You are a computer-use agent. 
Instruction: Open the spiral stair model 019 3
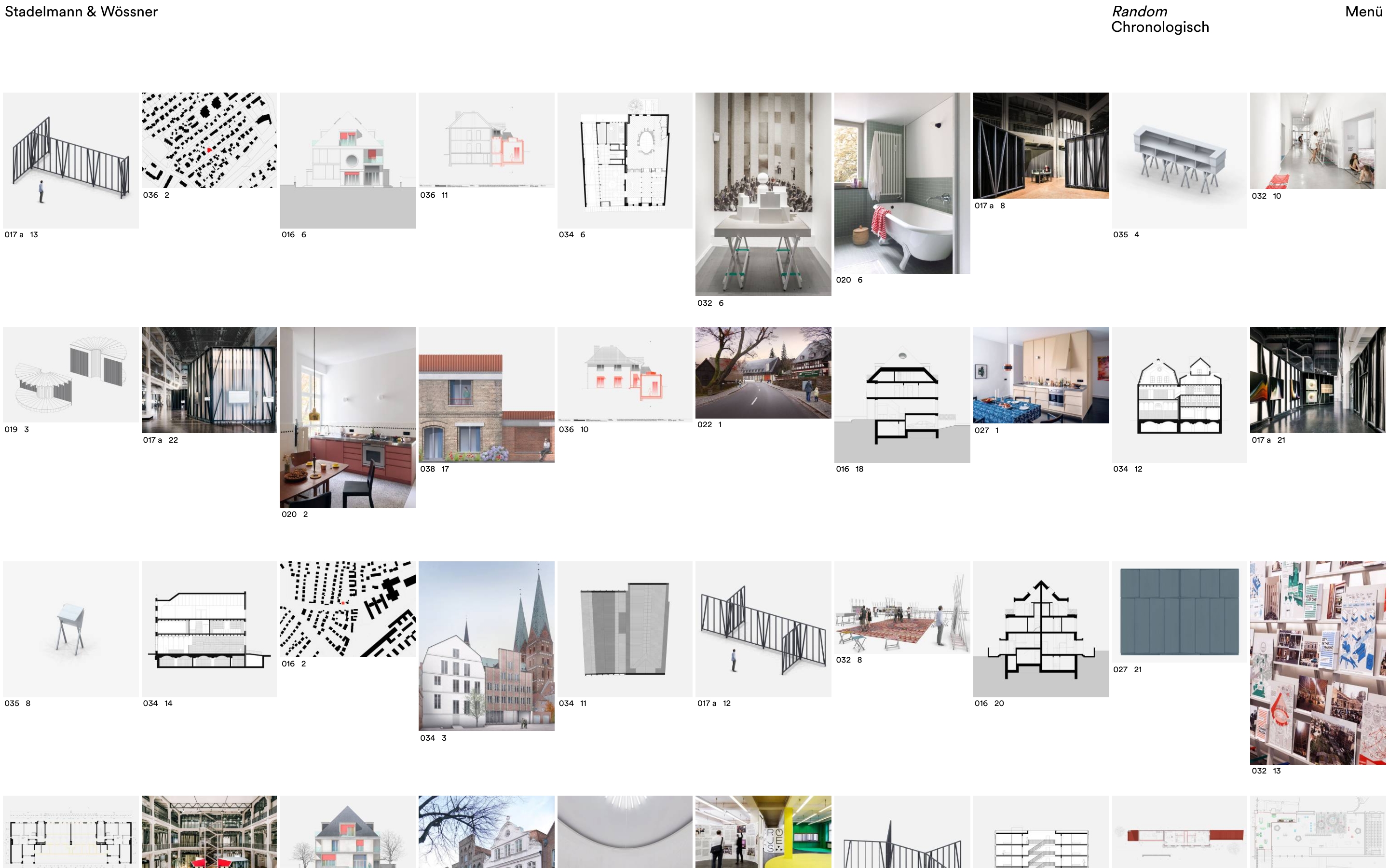point(70,374)
